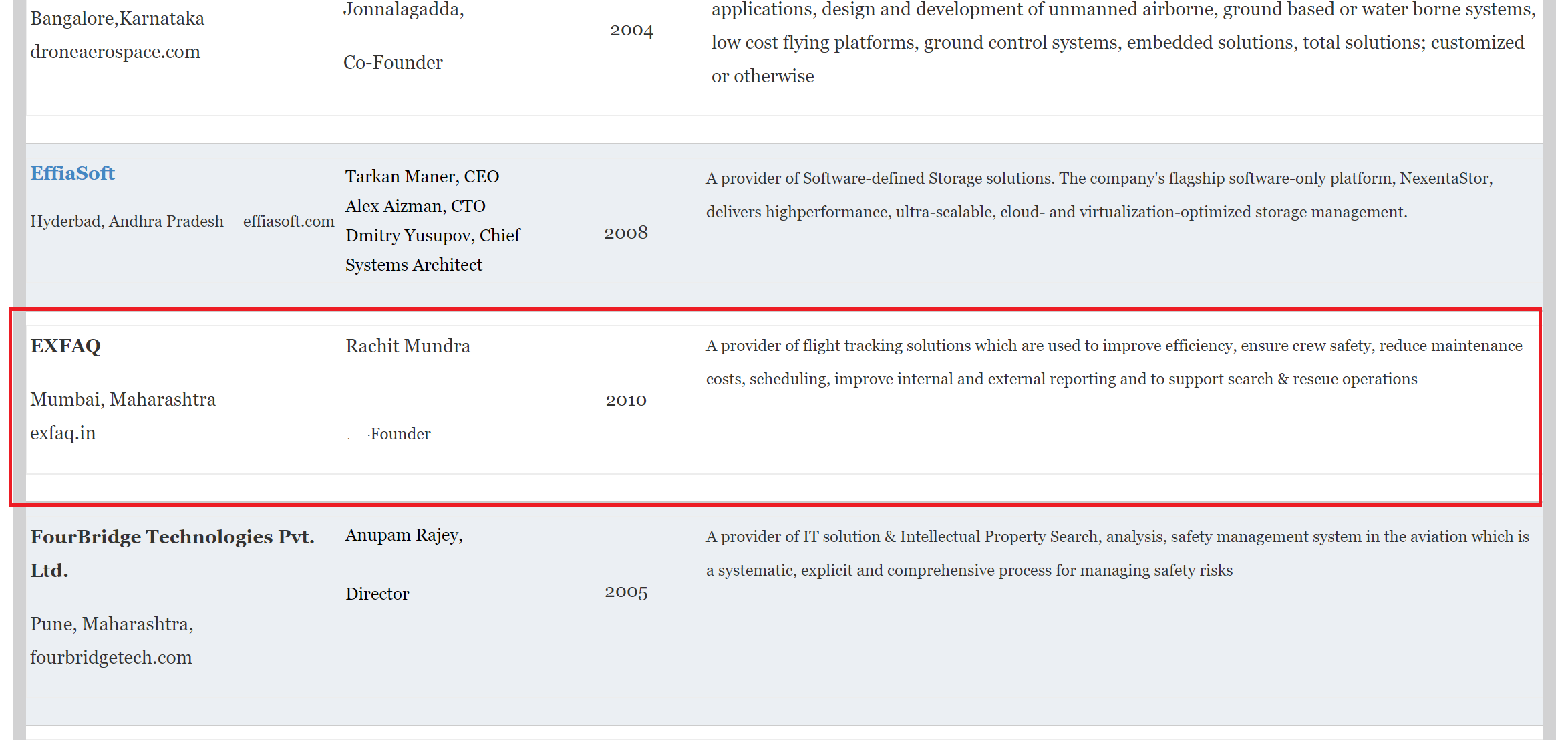1568x740 pixels.
Task: Click the EXFAQ company name
Action: 65,346
